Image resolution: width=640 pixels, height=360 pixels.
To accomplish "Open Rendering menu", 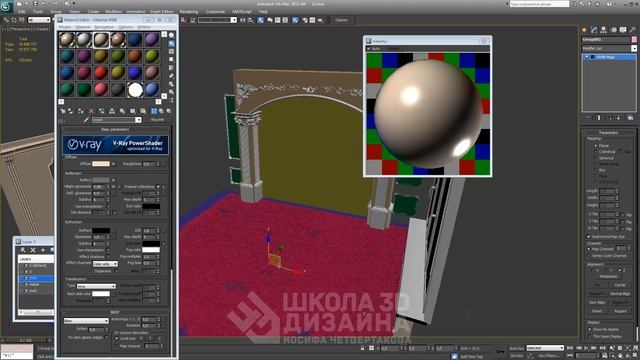I will [x=189, y=12].
